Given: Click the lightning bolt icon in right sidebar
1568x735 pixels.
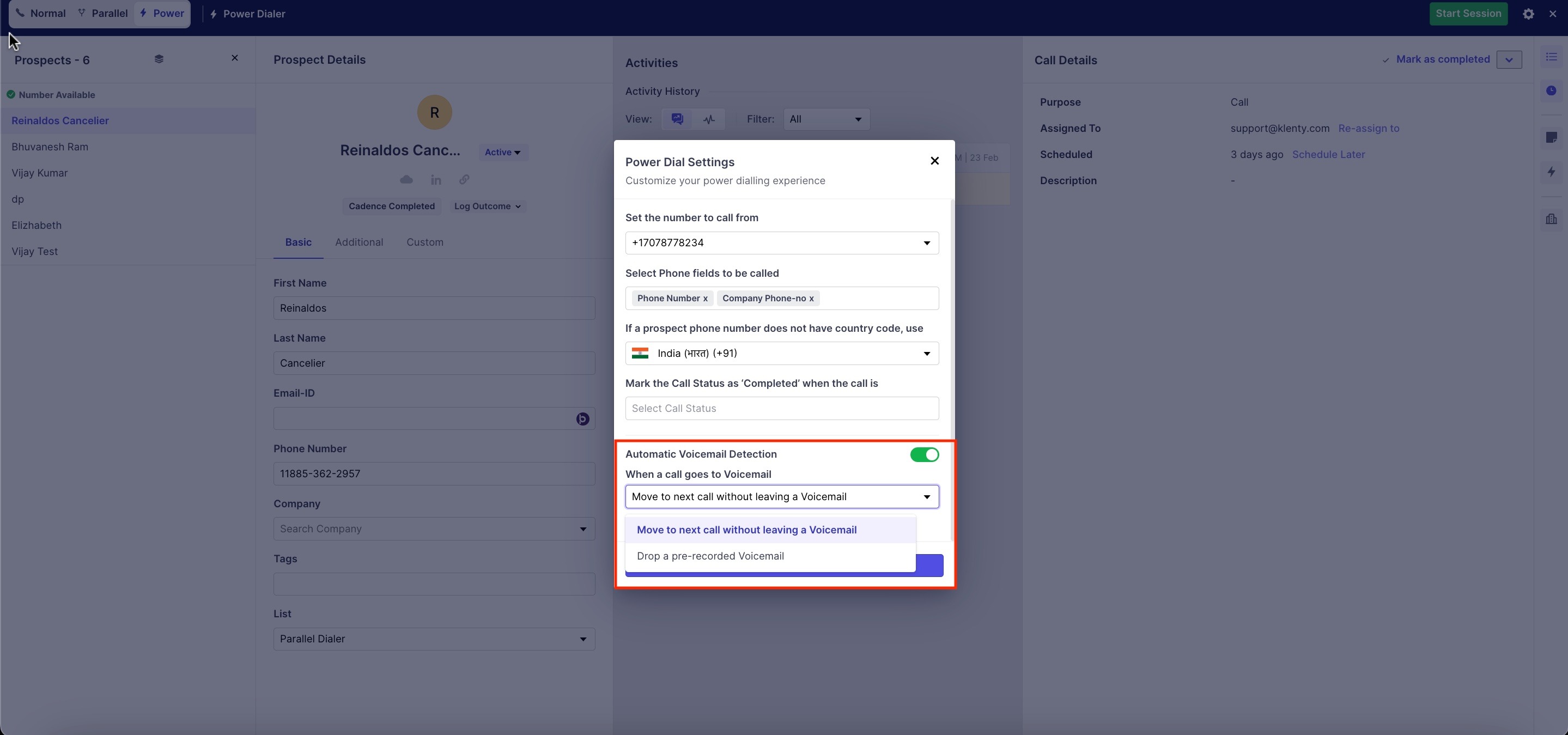Looking at the screenshot, I should [x=1551, y=172].
